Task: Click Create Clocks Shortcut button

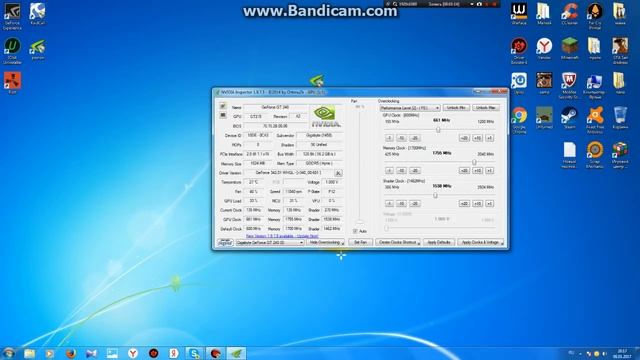Action: point(398,242)
